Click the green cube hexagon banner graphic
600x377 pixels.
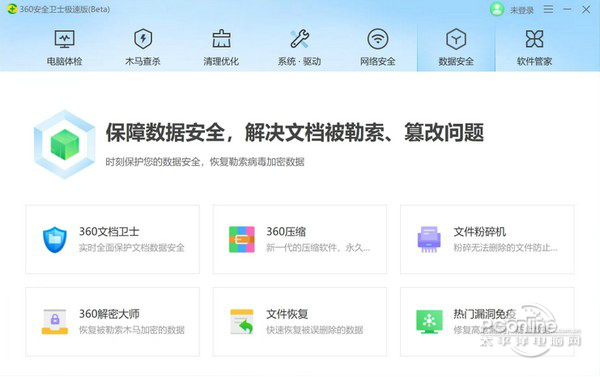64,144
